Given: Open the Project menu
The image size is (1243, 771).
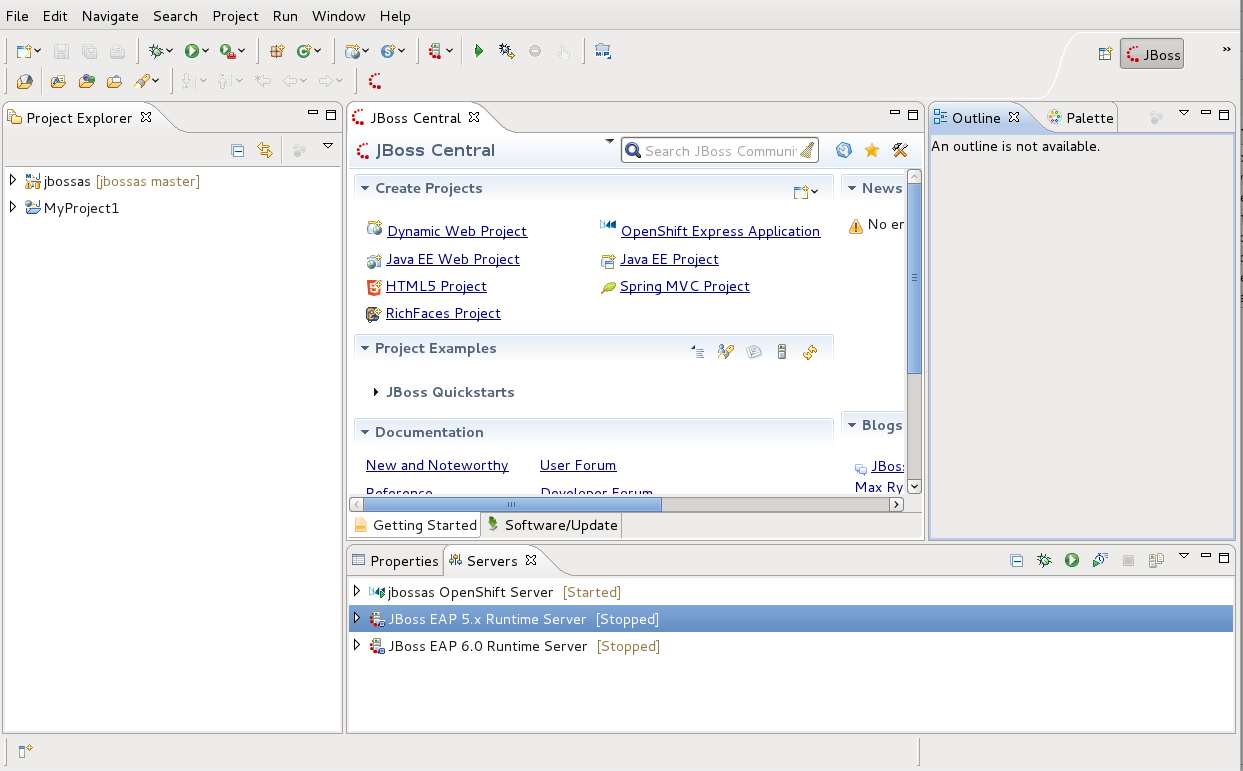Looking at the screenshot, I should [235, 16].
